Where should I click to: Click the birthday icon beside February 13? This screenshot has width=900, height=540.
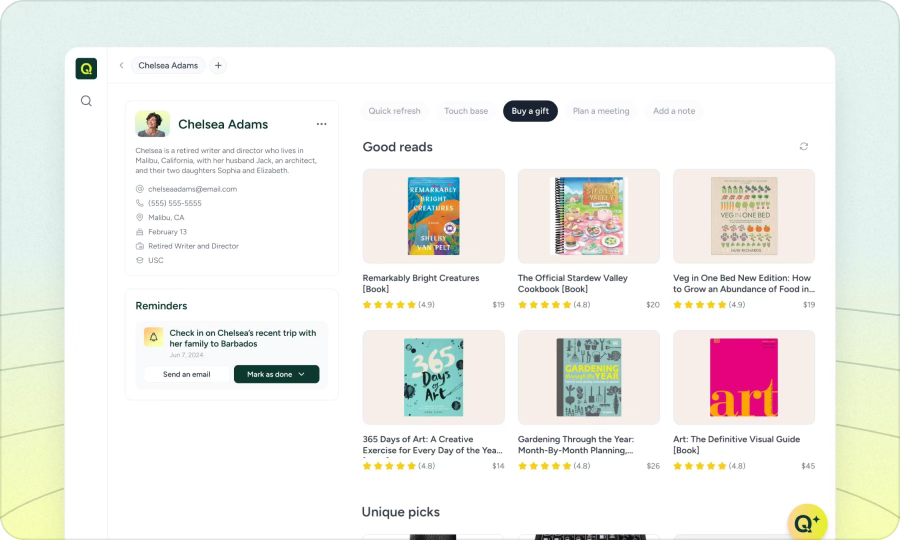pyautogui.click(x=139, y=232)
